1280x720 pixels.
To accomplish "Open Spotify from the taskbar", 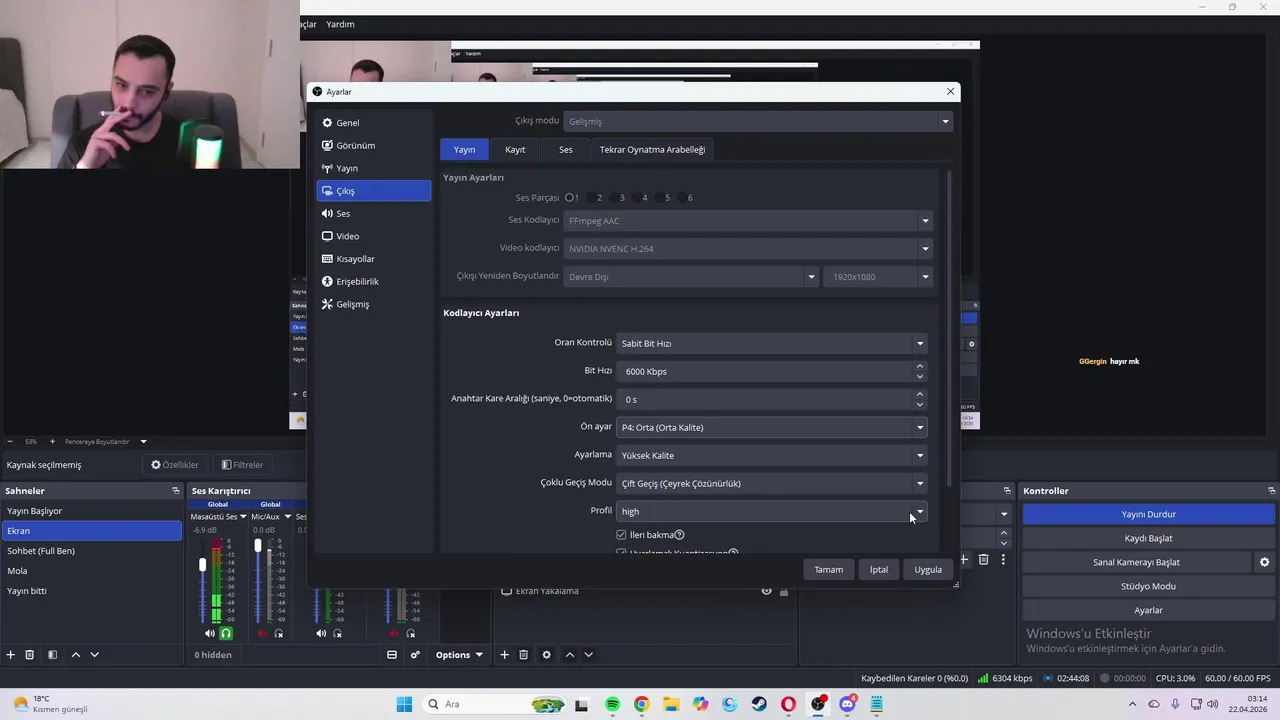I will coord(612,704).
